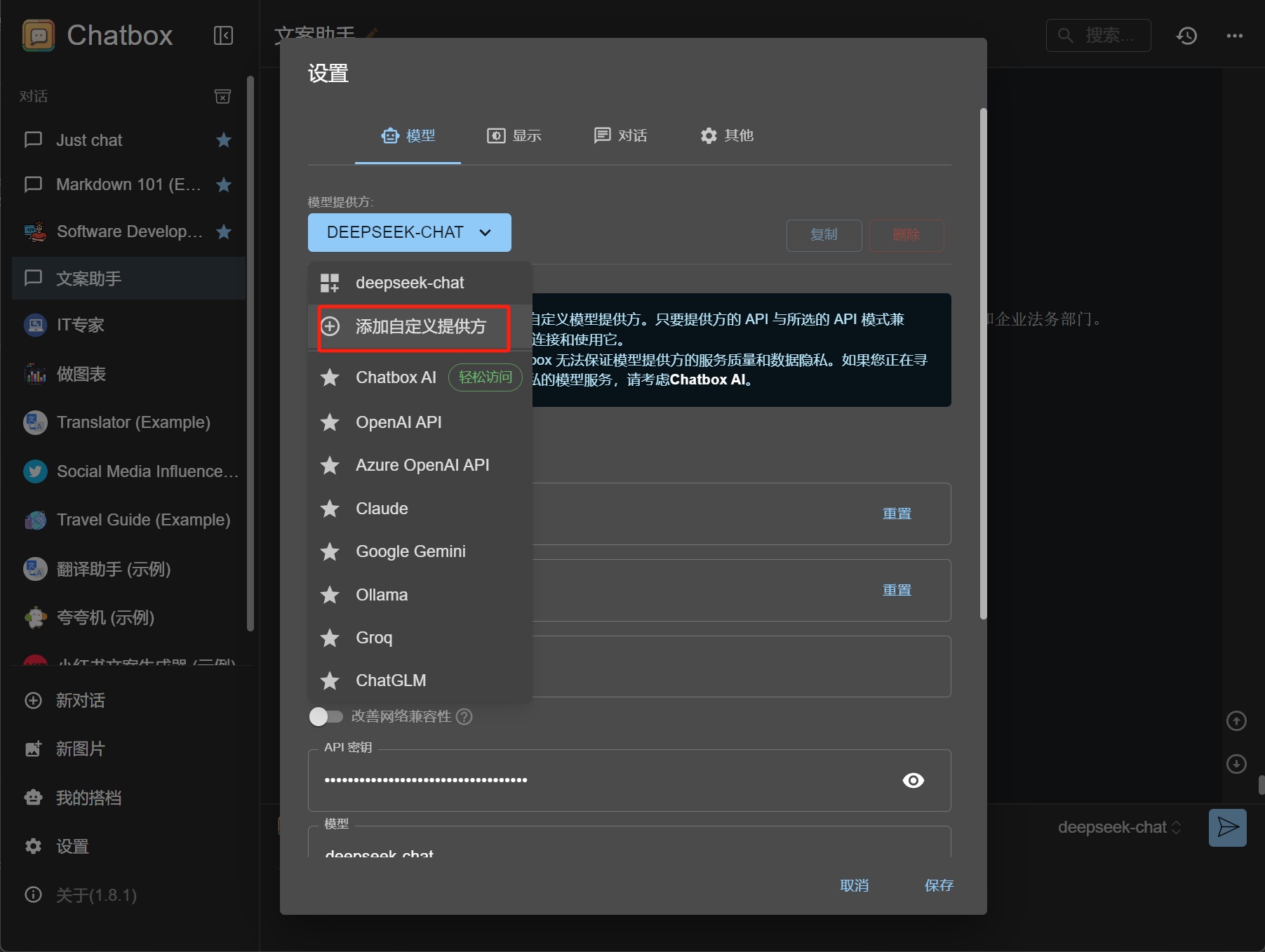Viewport: 1265px width, 952px height.
Task: Collapse the sidebar with the panel icon
Action: coord(223,35)
